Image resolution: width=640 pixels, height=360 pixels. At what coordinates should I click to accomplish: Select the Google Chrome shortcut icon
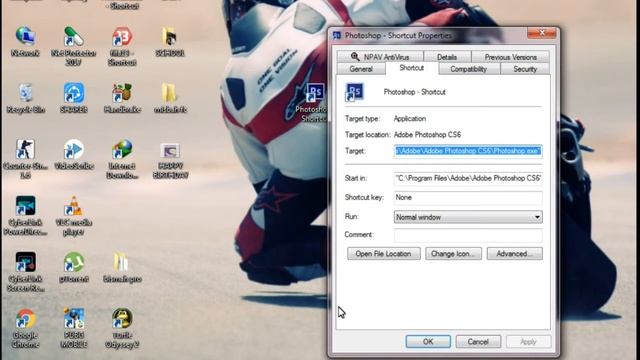25,318
